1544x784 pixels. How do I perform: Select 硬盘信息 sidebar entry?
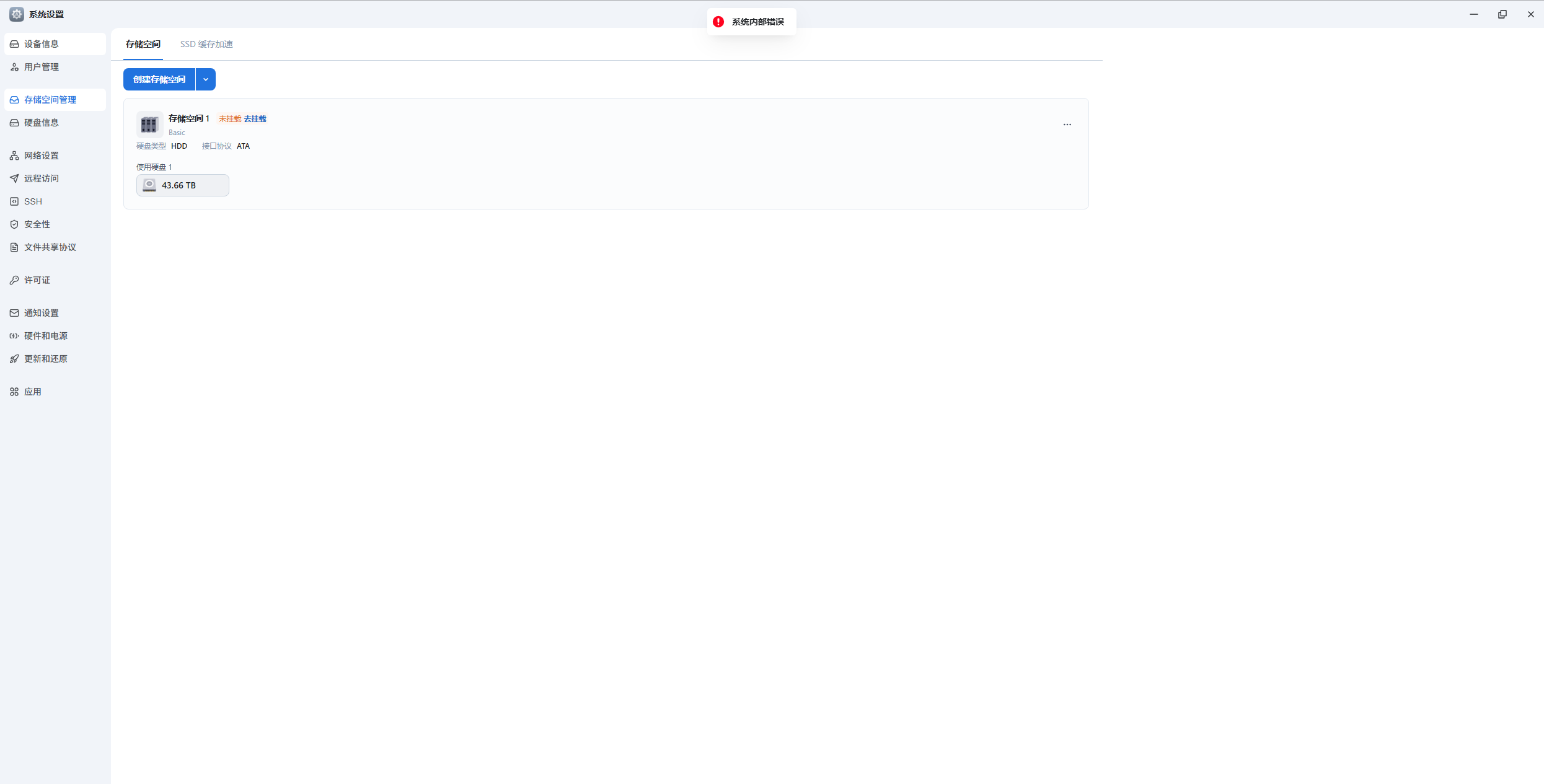pos(41,123)
